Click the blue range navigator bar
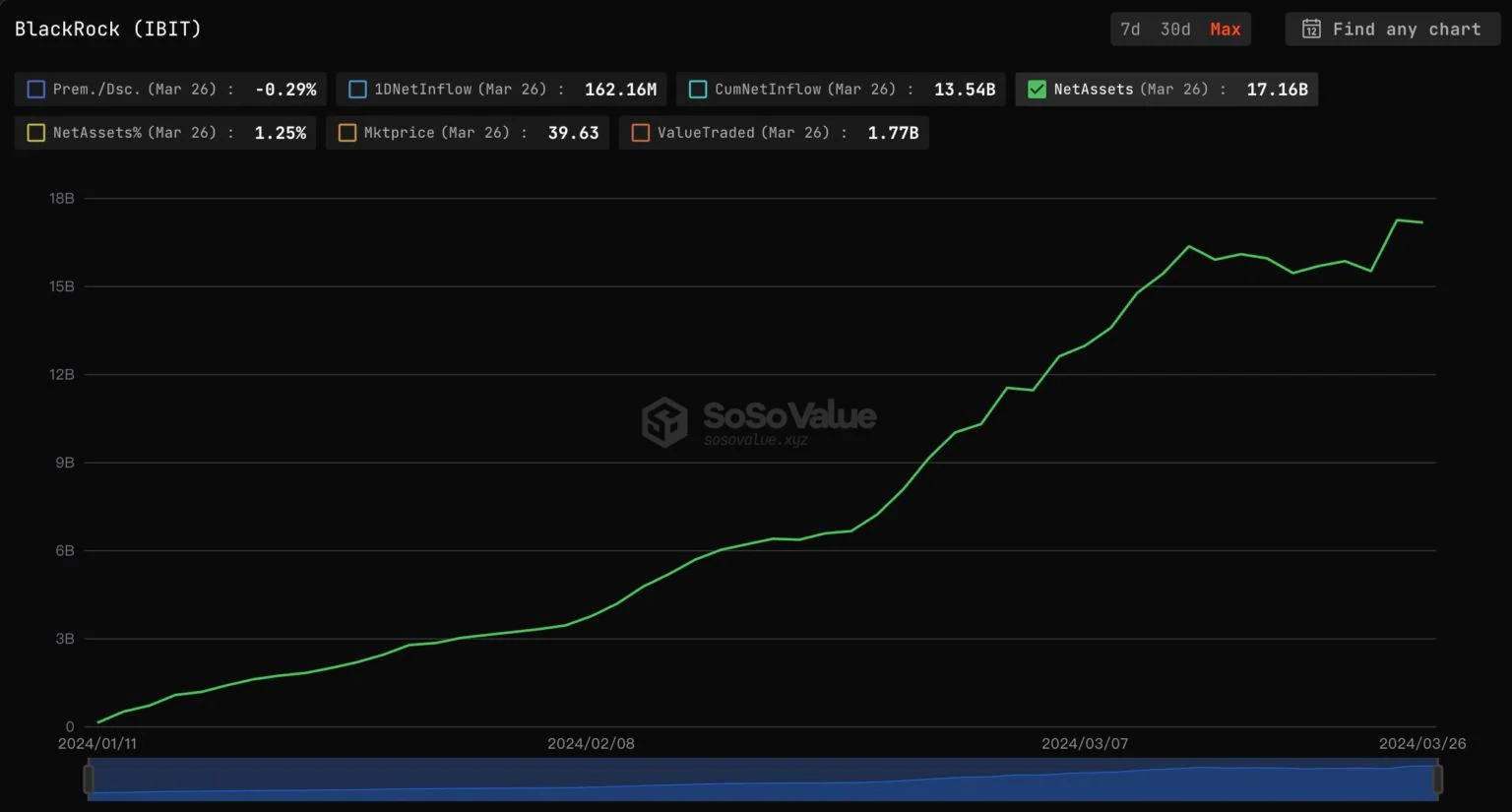Viewport: 1512px width, 812px height. click(763, 780)
